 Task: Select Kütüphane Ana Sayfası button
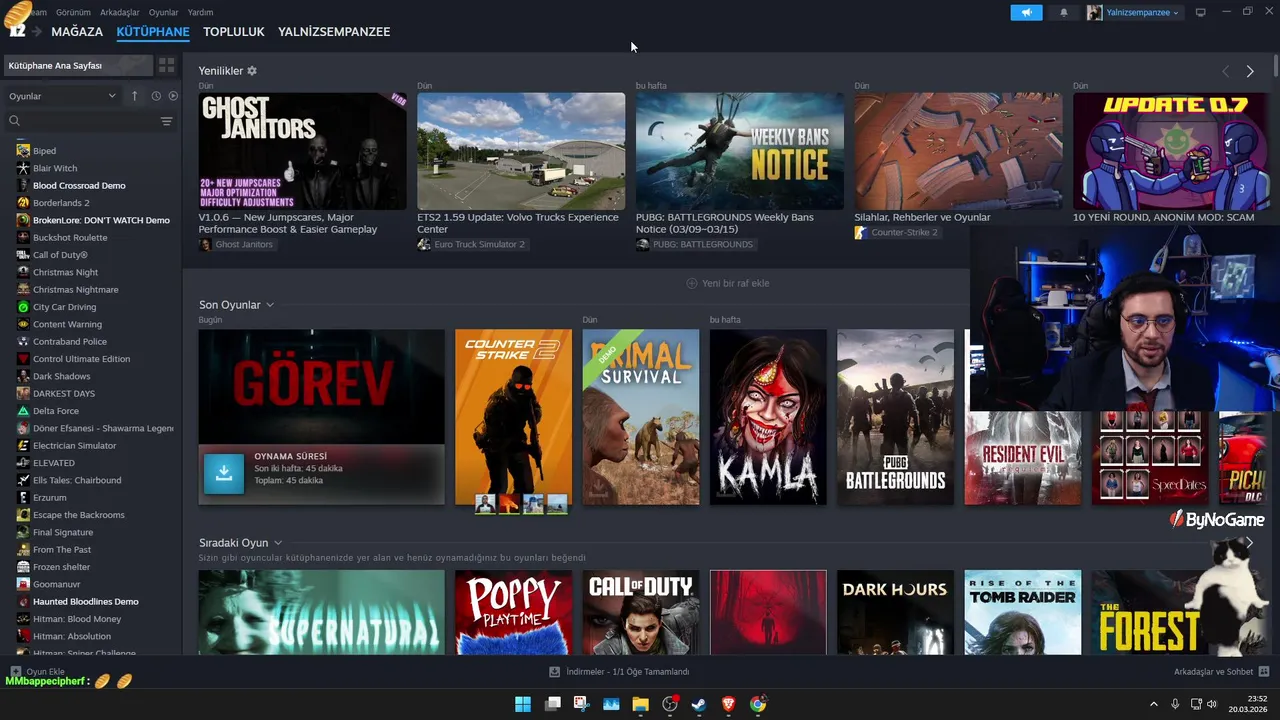point(78,65)
